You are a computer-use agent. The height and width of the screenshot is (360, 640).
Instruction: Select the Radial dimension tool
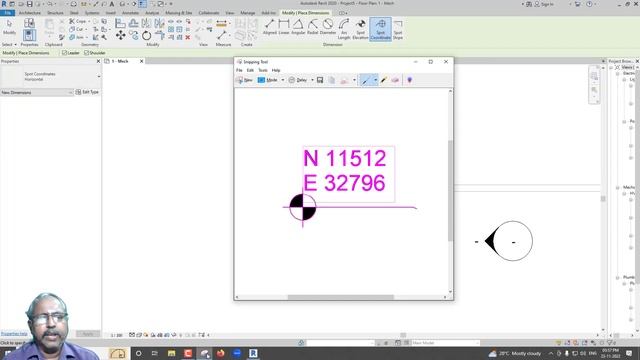313,27
